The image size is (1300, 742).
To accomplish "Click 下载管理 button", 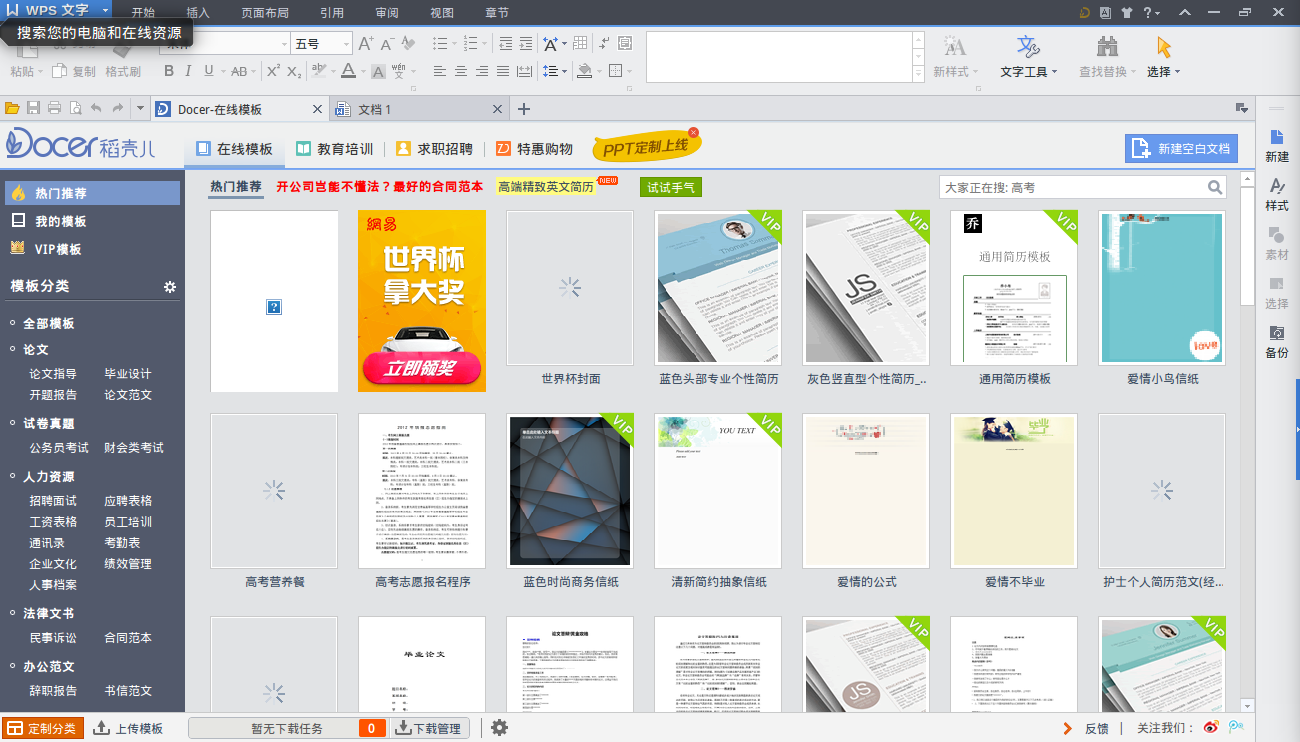I will [428, 728].
